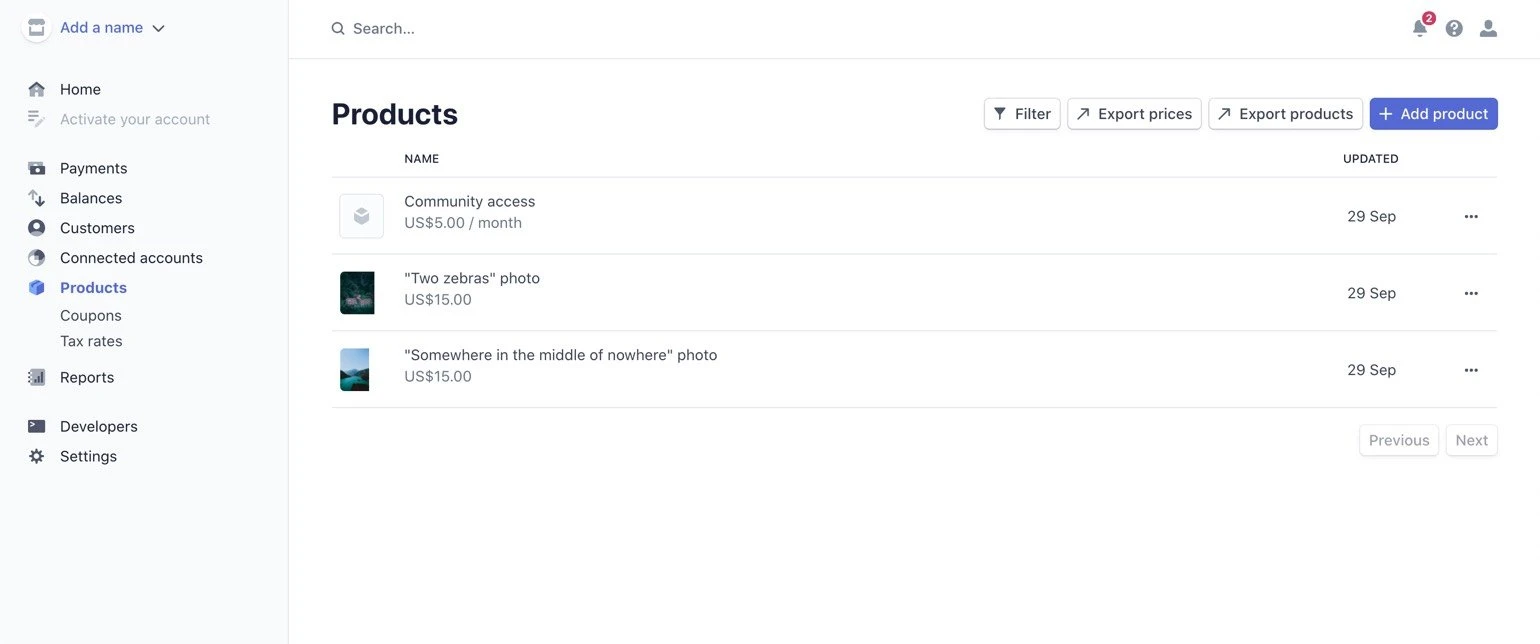Click ellipsis for Somewhere in the middle photo
The image size is (1540, 644).
coord(1470,370)
